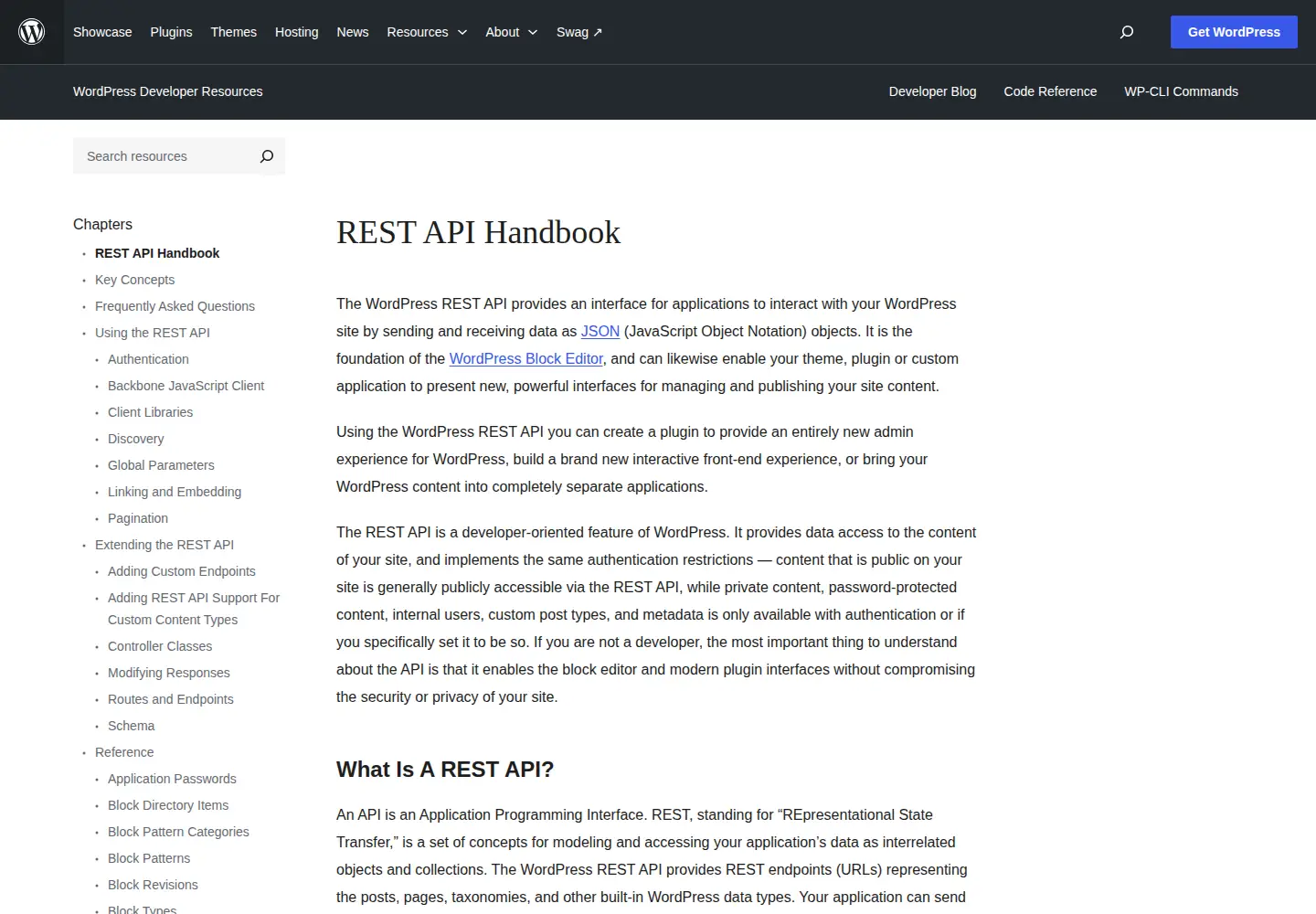Click the WordPress logo icon
This screenshot has width=1316, height=914.
coord(32,32)
